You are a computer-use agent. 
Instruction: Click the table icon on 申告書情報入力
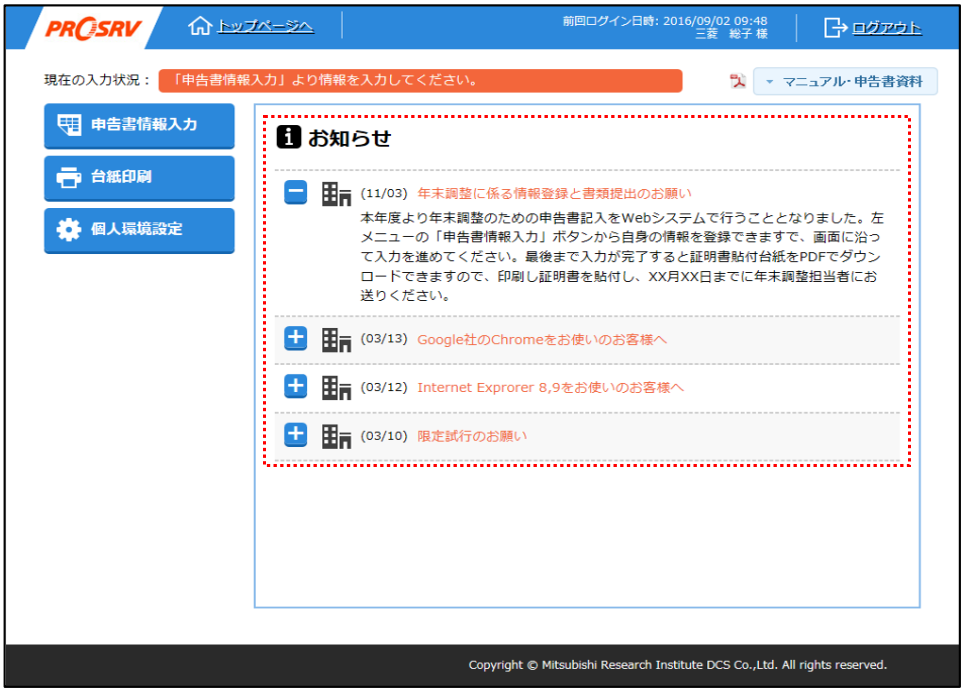coord(69,125)
